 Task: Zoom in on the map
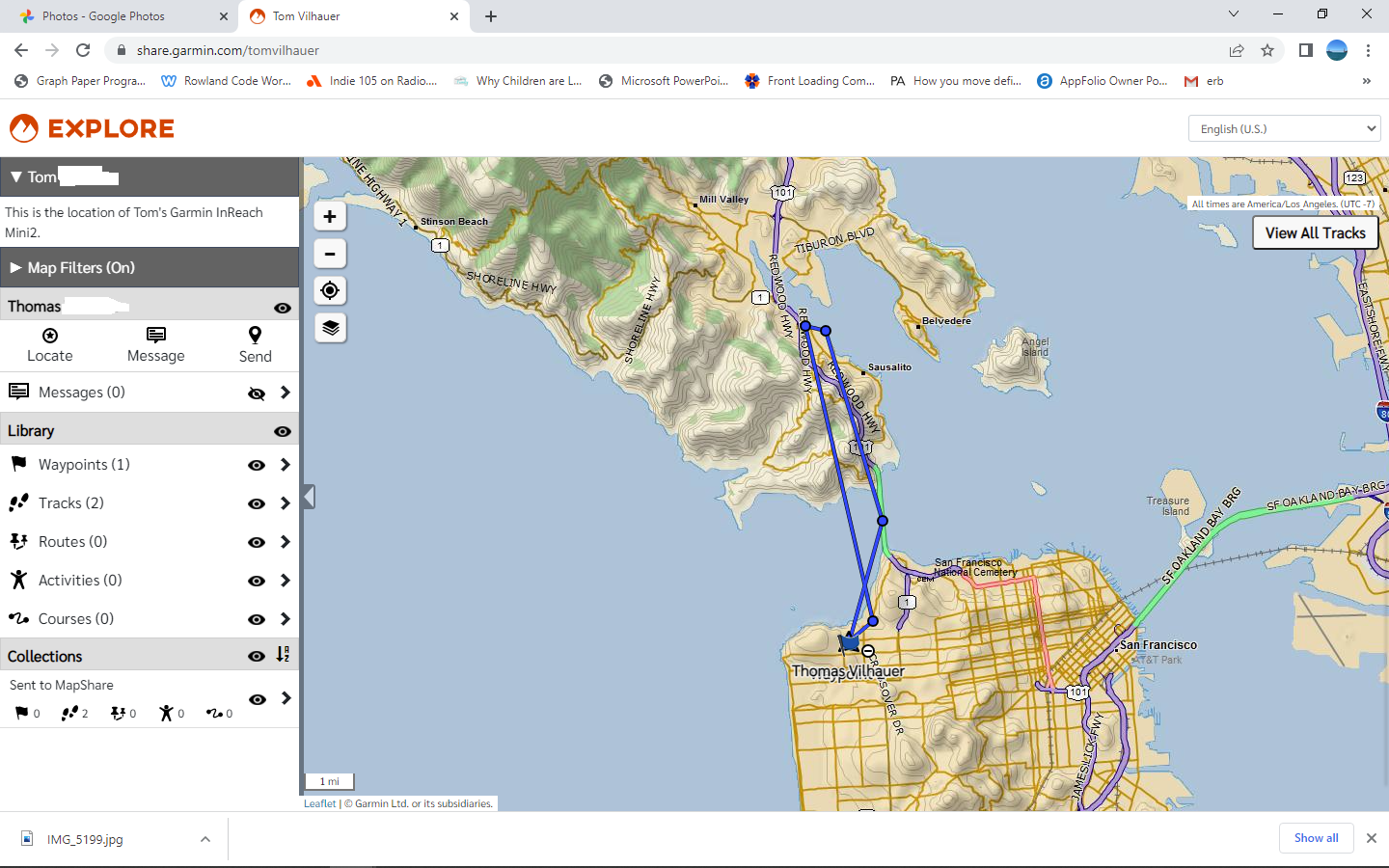(x=330, y=216)
